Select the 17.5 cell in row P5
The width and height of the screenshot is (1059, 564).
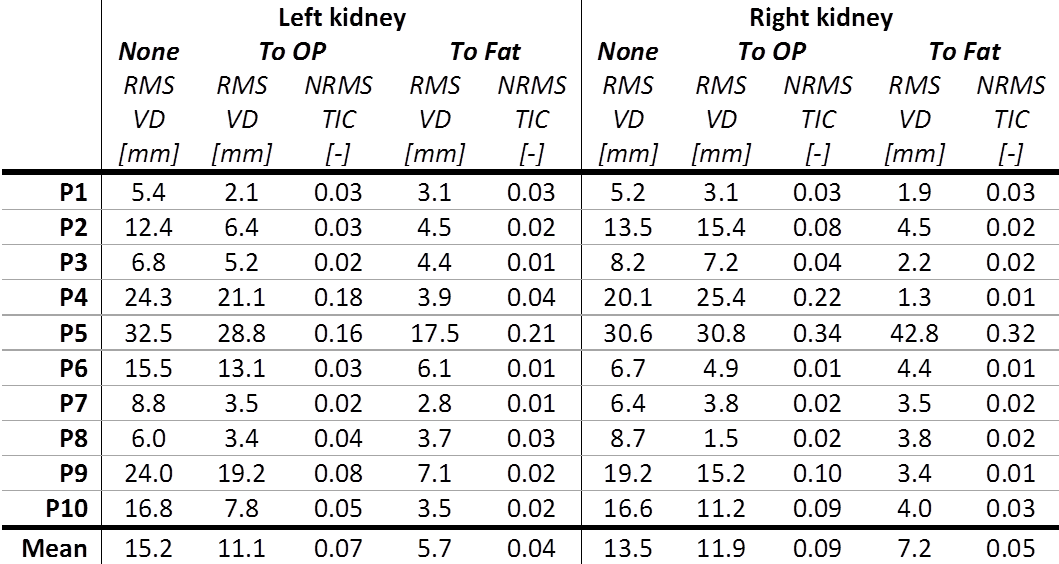434,333
